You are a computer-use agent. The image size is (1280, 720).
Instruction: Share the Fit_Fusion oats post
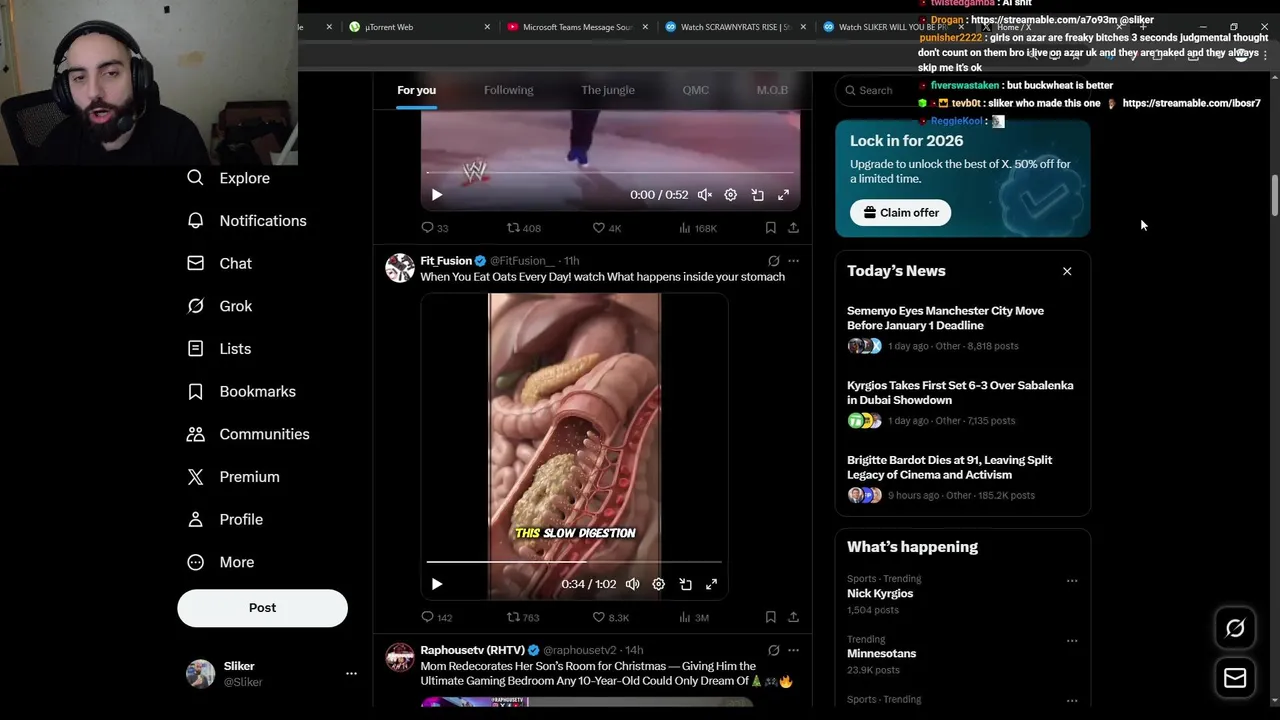(x=793, y=617)
